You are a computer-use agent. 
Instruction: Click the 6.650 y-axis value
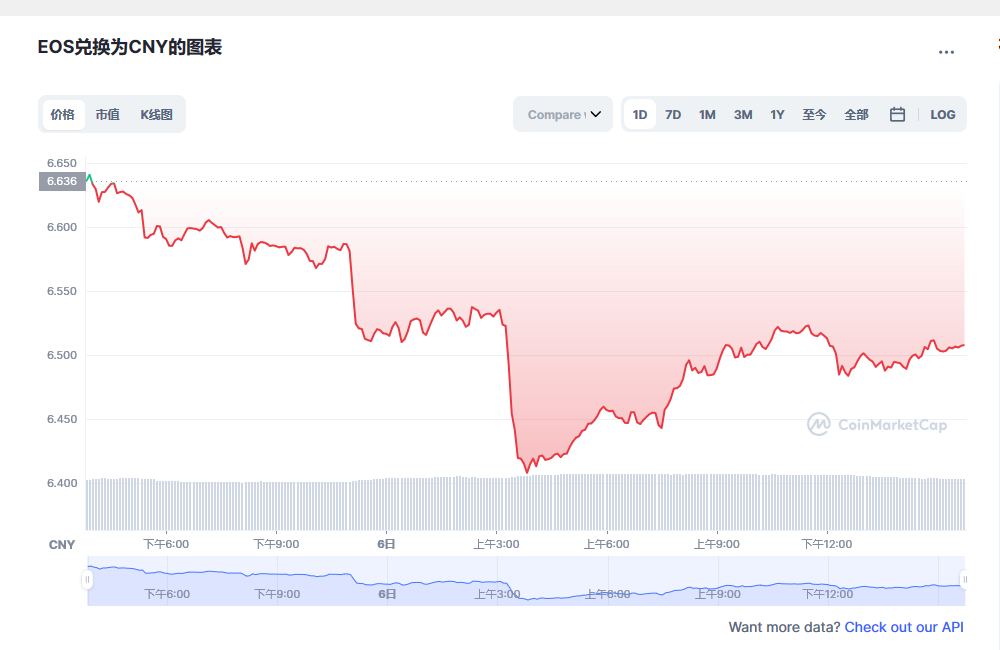click(x=62, y=163)
